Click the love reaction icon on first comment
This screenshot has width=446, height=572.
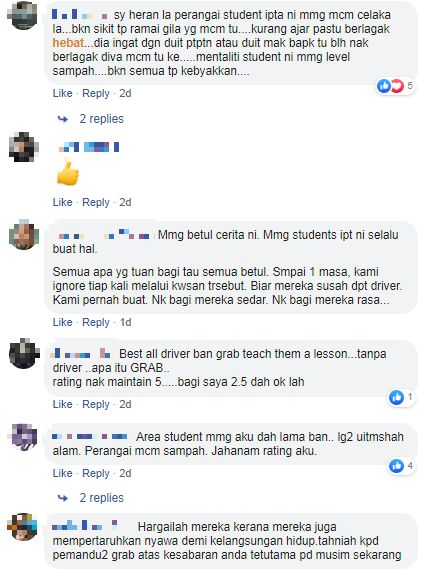397,86
